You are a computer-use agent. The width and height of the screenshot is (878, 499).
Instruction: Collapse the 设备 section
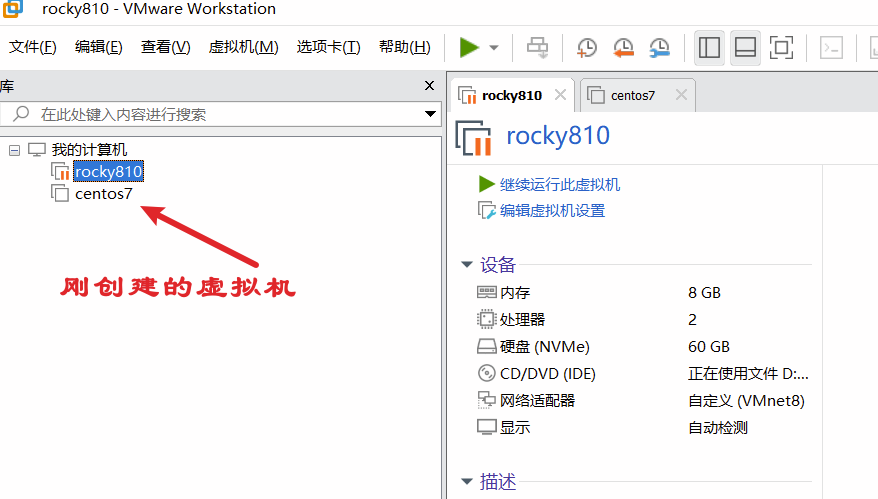click(x=467, y=264)
